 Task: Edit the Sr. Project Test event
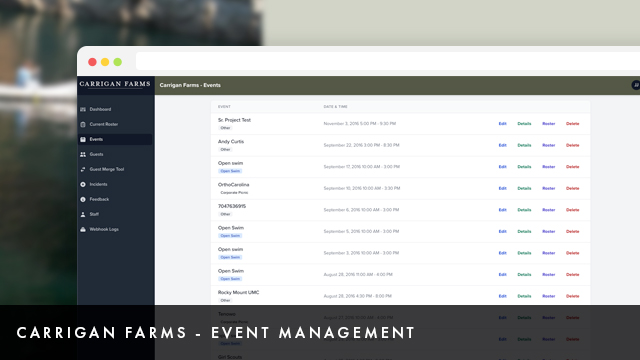click(x=502, y=124)
